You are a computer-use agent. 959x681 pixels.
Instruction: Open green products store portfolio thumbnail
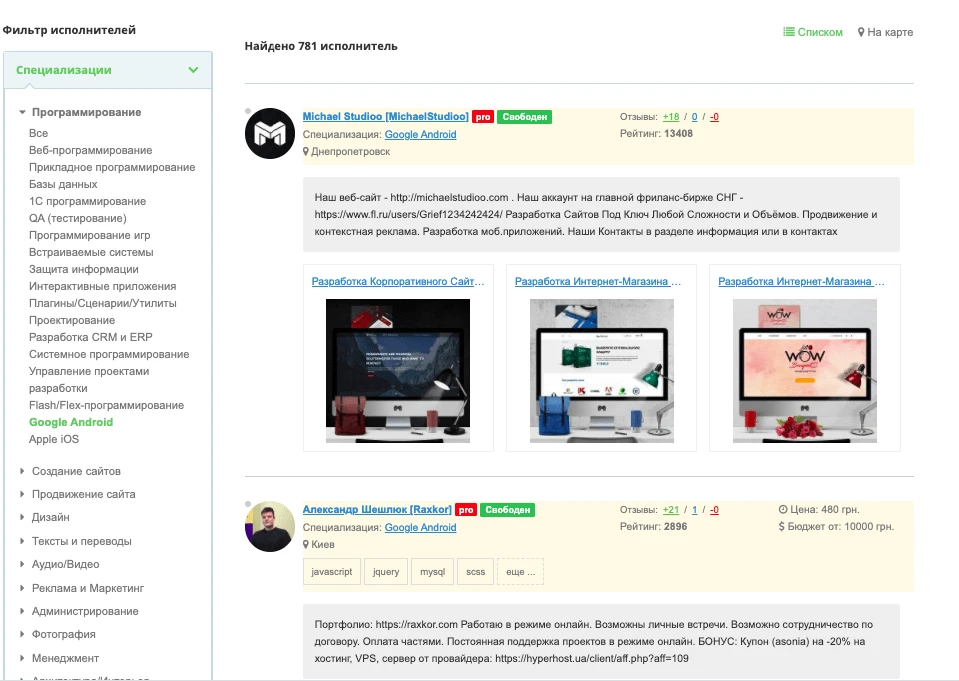coord(601,371)
